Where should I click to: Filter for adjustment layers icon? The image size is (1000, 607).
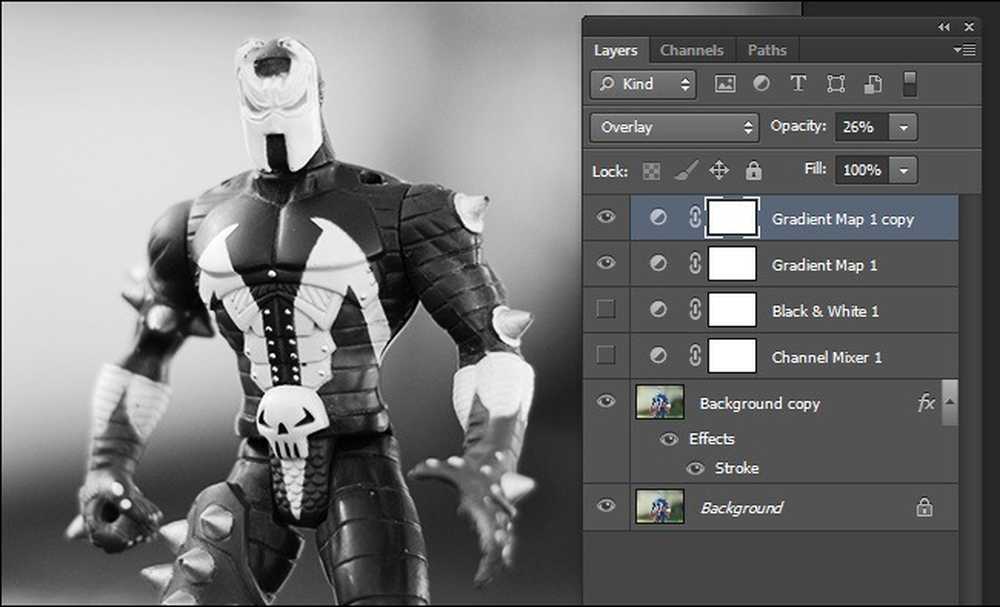point(761,84)
